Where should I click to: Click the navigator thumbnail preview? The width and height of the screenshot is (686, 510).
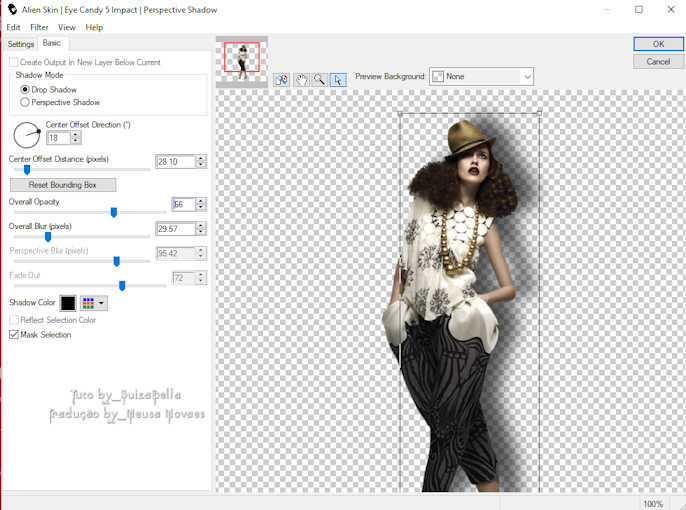(242, 61)
